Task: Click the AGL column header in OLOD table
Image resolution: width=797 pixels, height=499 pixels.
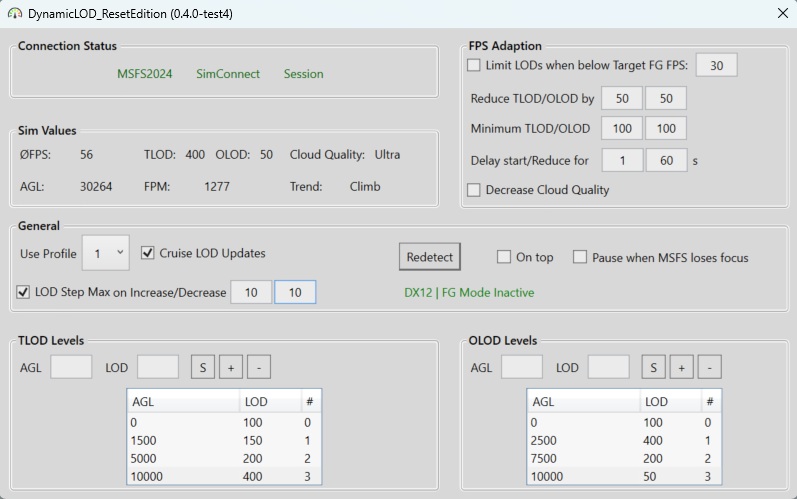Action: pos(583,401)
